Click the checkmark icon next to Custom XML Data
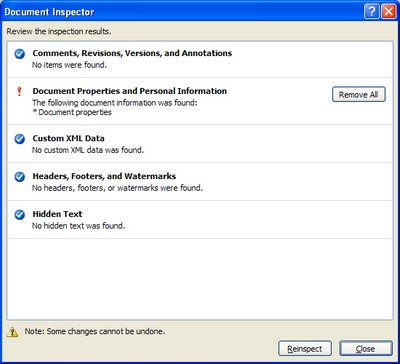400x364 pixels. pyautogui.click(x=20, y=139)
